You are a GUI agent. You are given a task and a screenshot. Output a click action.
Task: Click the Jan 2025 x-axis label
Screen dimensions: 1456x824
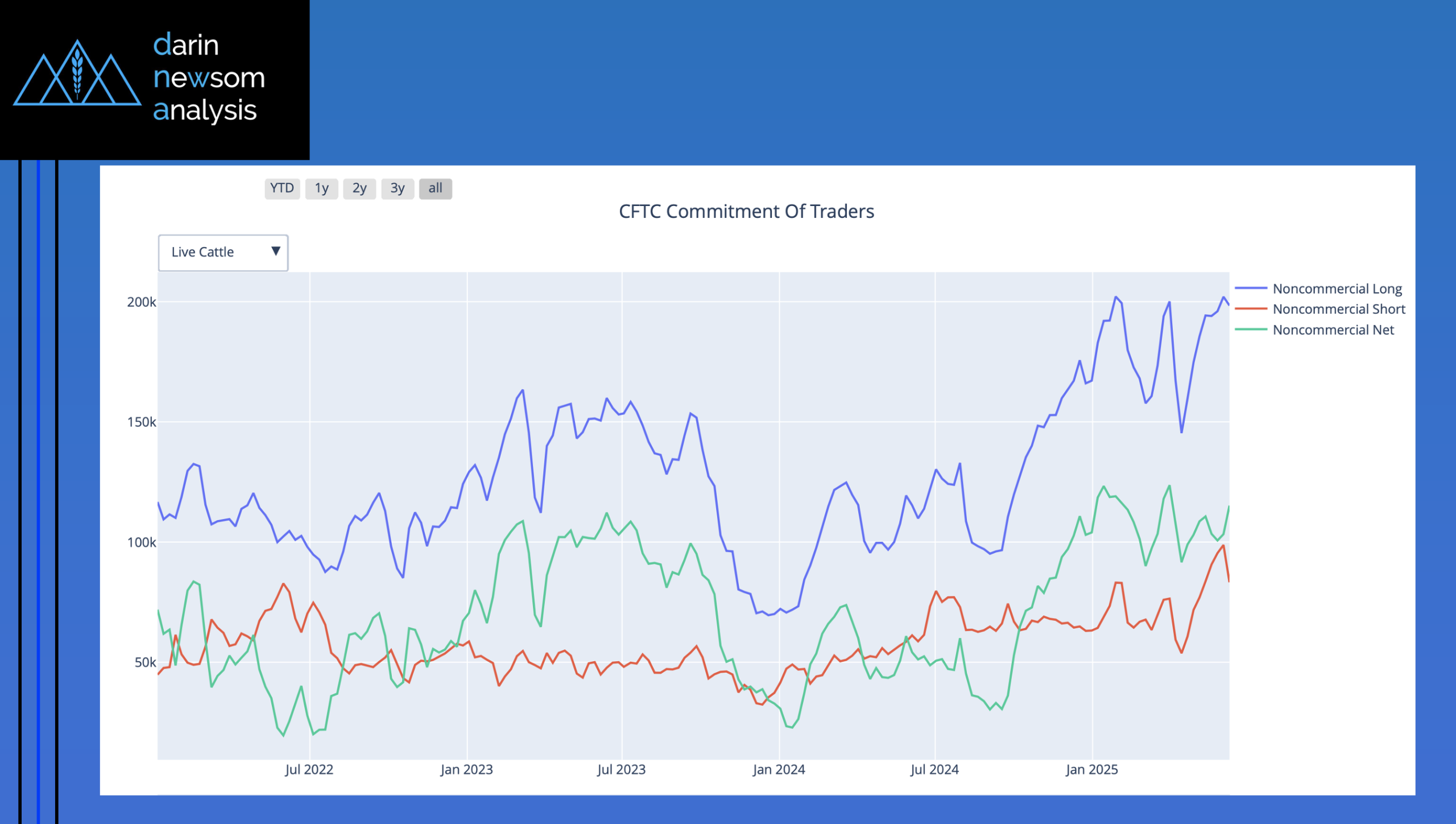click(x=1091, y=769)
